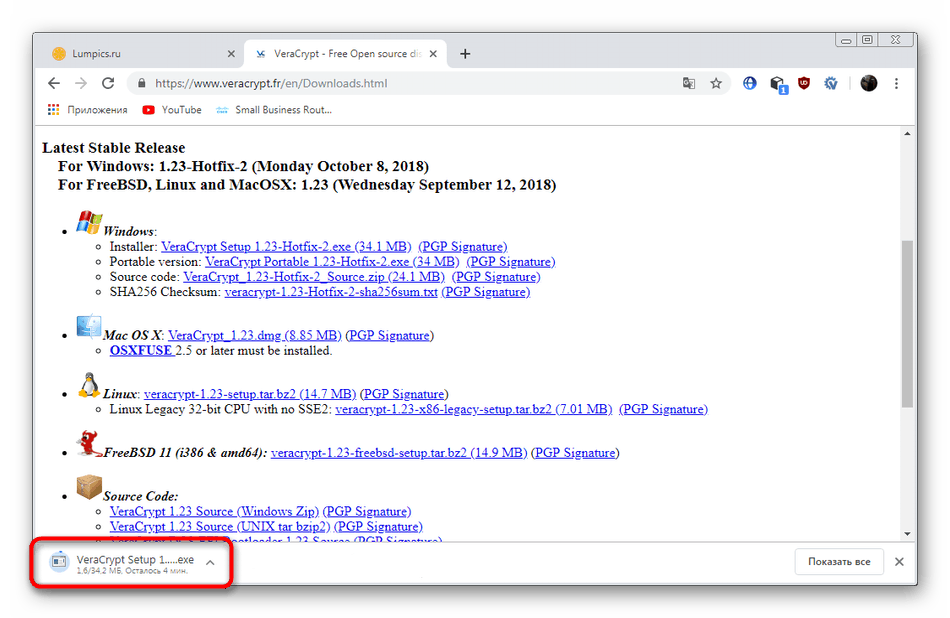The width and height of the screenshot is (950, 618).
Task: Open PGP Signature for the Linux legacy setup
Action: coord(663,410)
